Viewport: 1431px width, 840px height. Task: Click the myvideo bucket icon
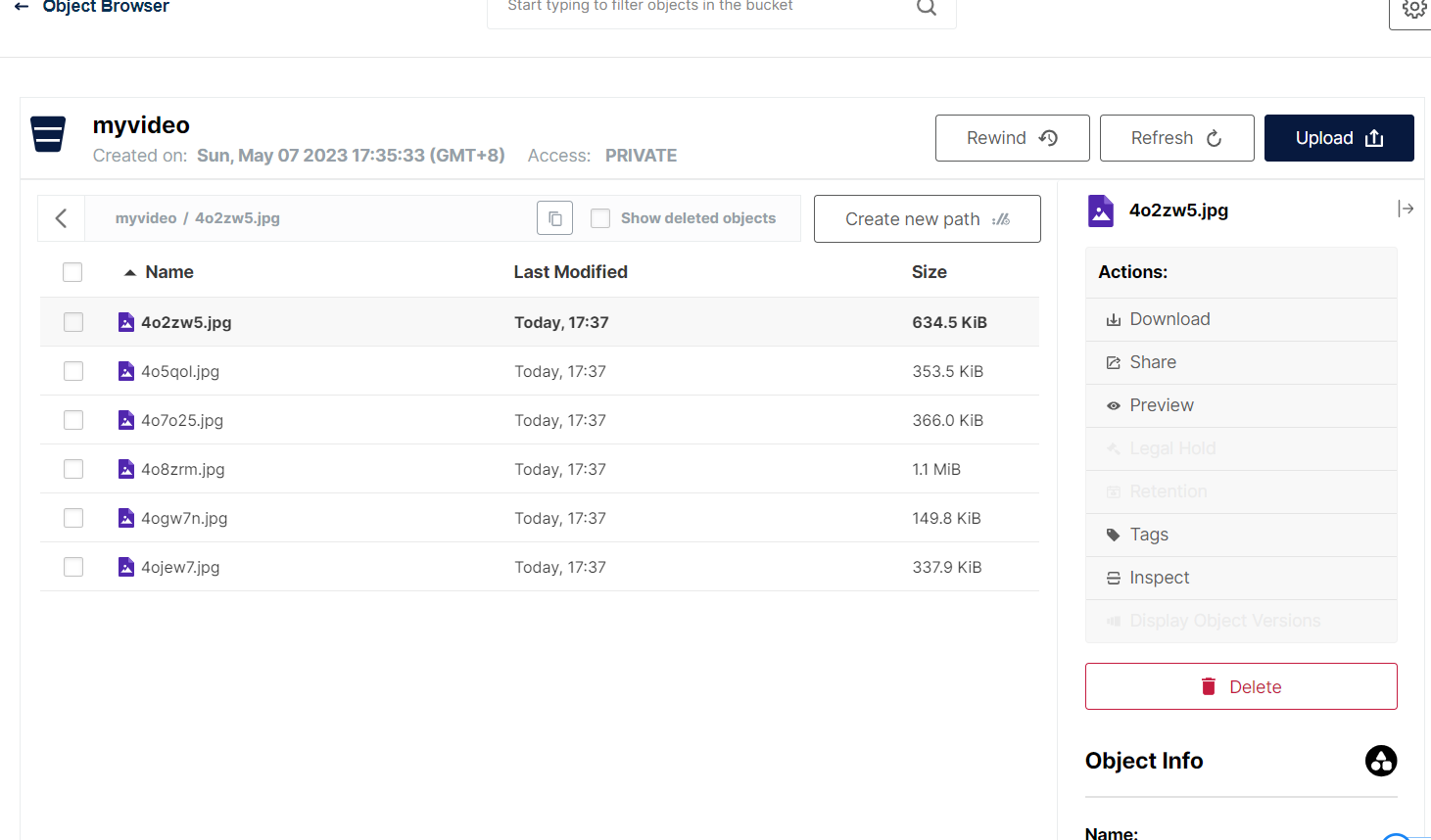[x=48, y=134]
